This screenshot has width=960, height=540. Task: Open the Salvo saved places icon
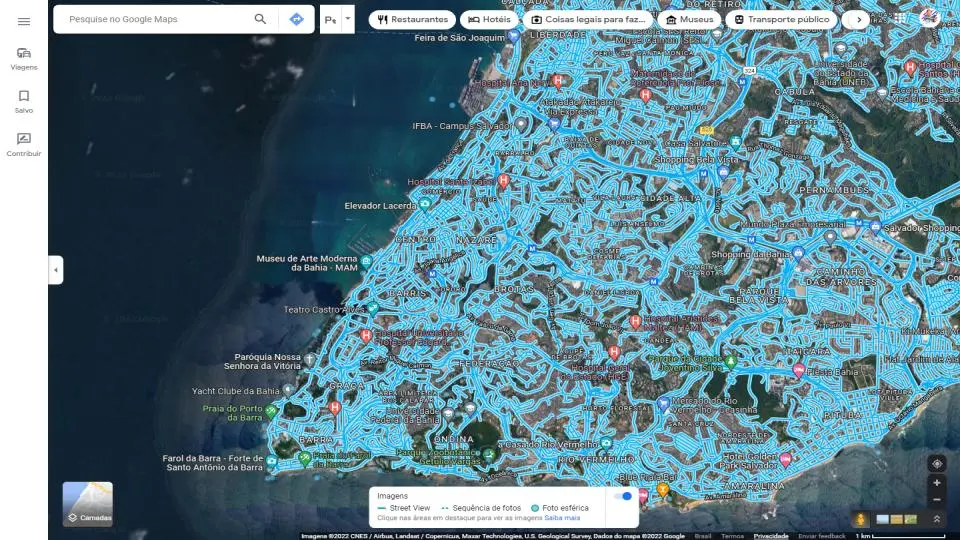click(24, 101)
